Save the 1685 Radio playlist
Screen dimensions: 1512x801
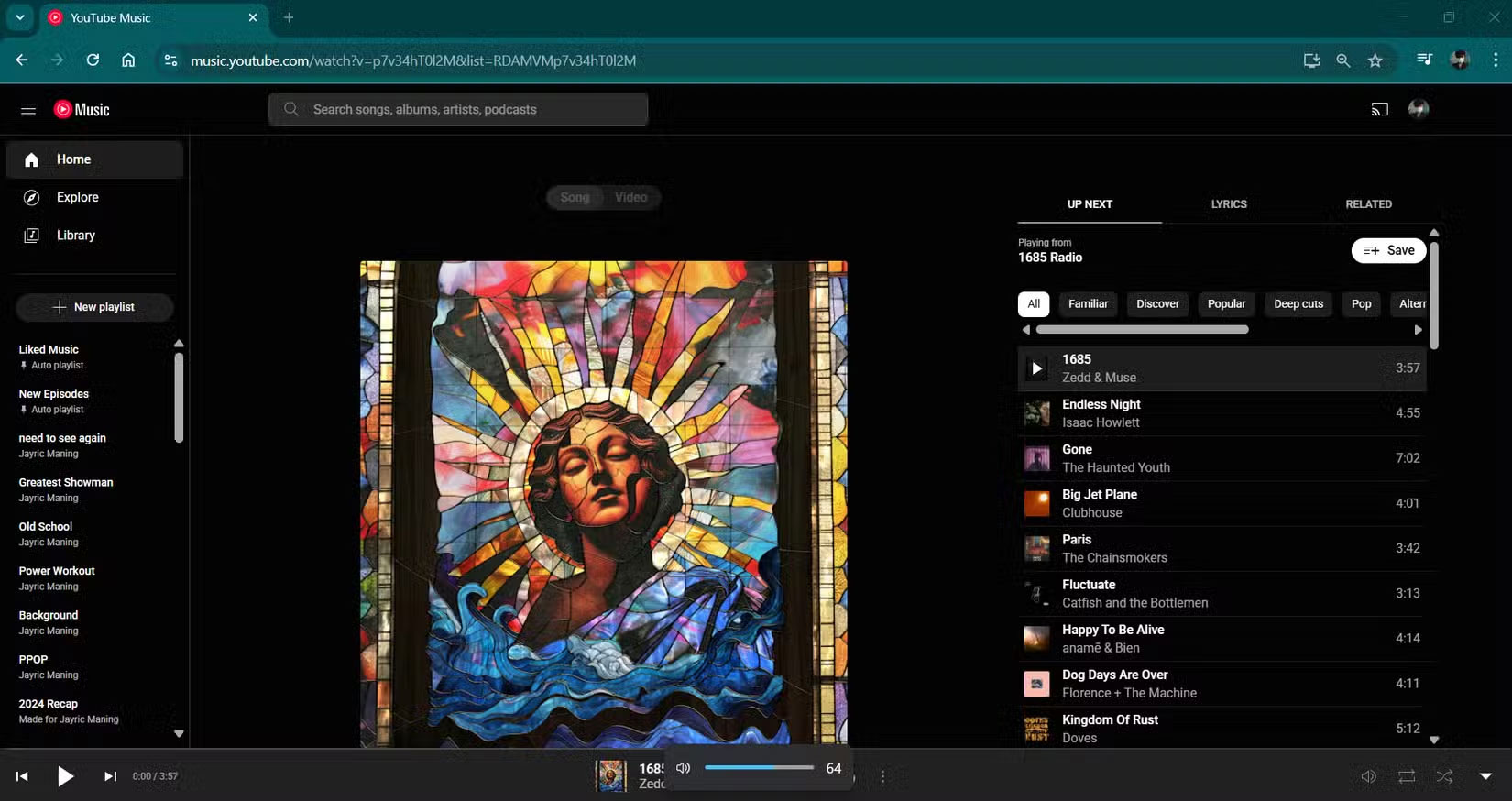(1388, 250)
